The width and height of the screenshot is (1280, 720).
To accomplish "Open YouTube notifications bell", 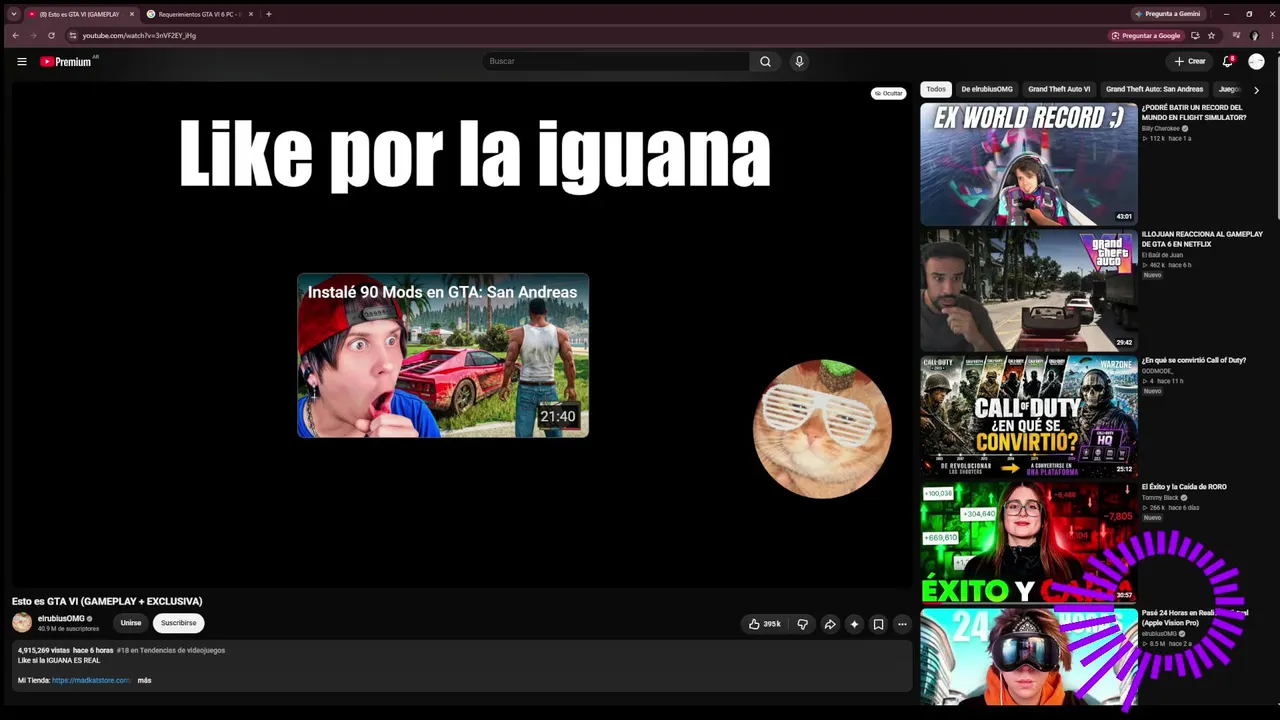I will (x=1228, y=61).
